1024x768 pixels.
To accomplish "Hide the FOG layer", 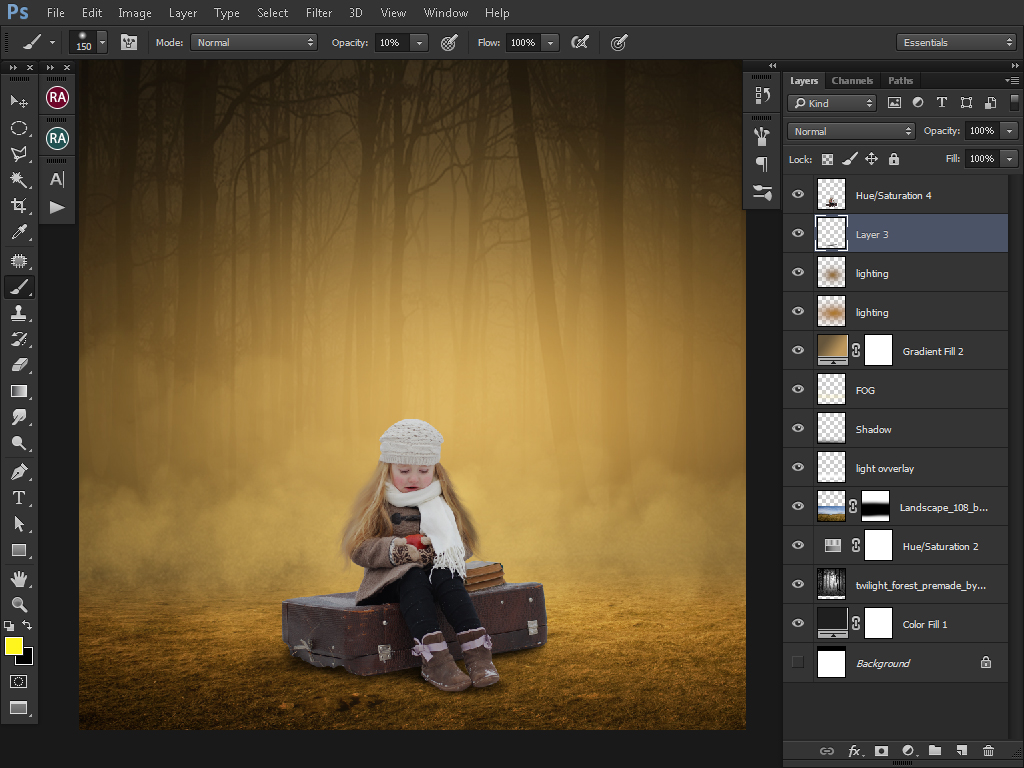I will [797, 390].
